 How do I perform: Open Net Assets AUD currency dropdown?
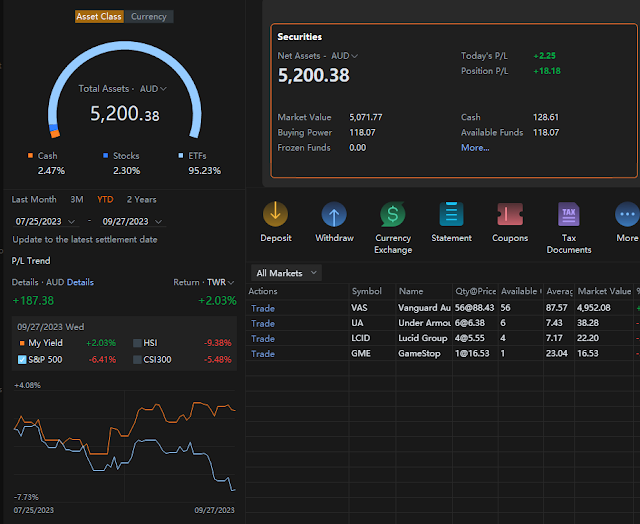click(344, 56)
